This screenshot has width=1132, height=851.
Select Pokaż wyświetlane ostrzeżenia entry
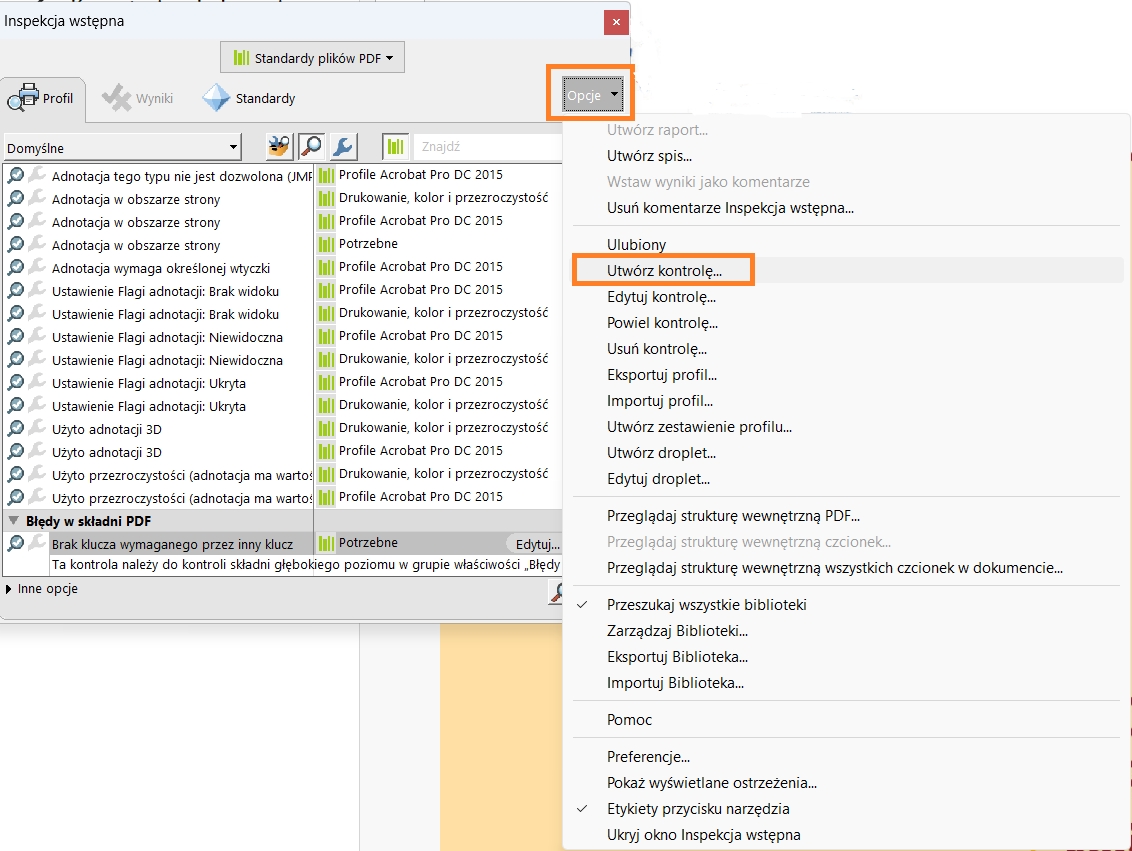pos(712,782)
